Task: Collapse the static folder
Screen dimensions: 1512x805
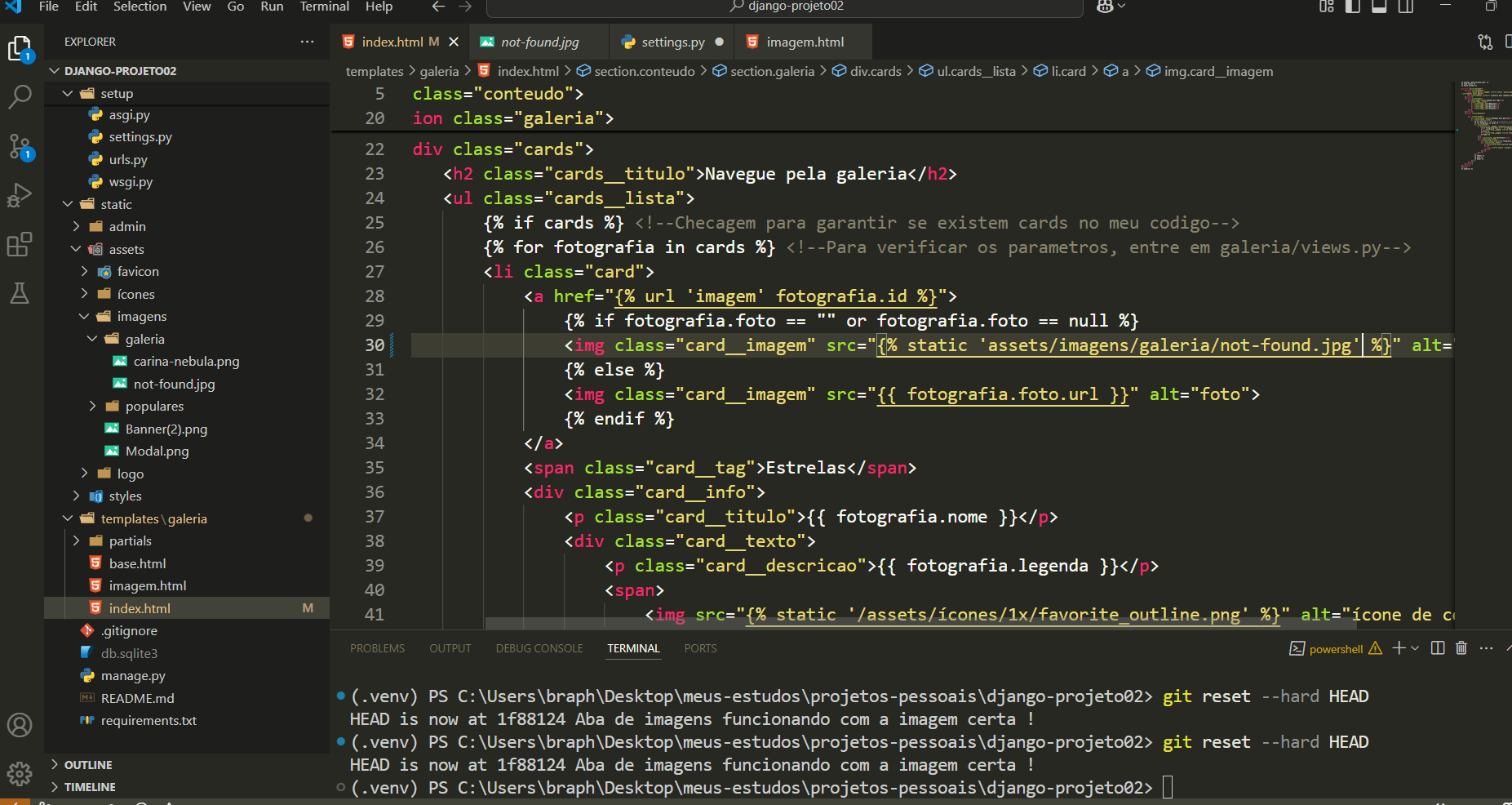Action: (x=187, y=204)
